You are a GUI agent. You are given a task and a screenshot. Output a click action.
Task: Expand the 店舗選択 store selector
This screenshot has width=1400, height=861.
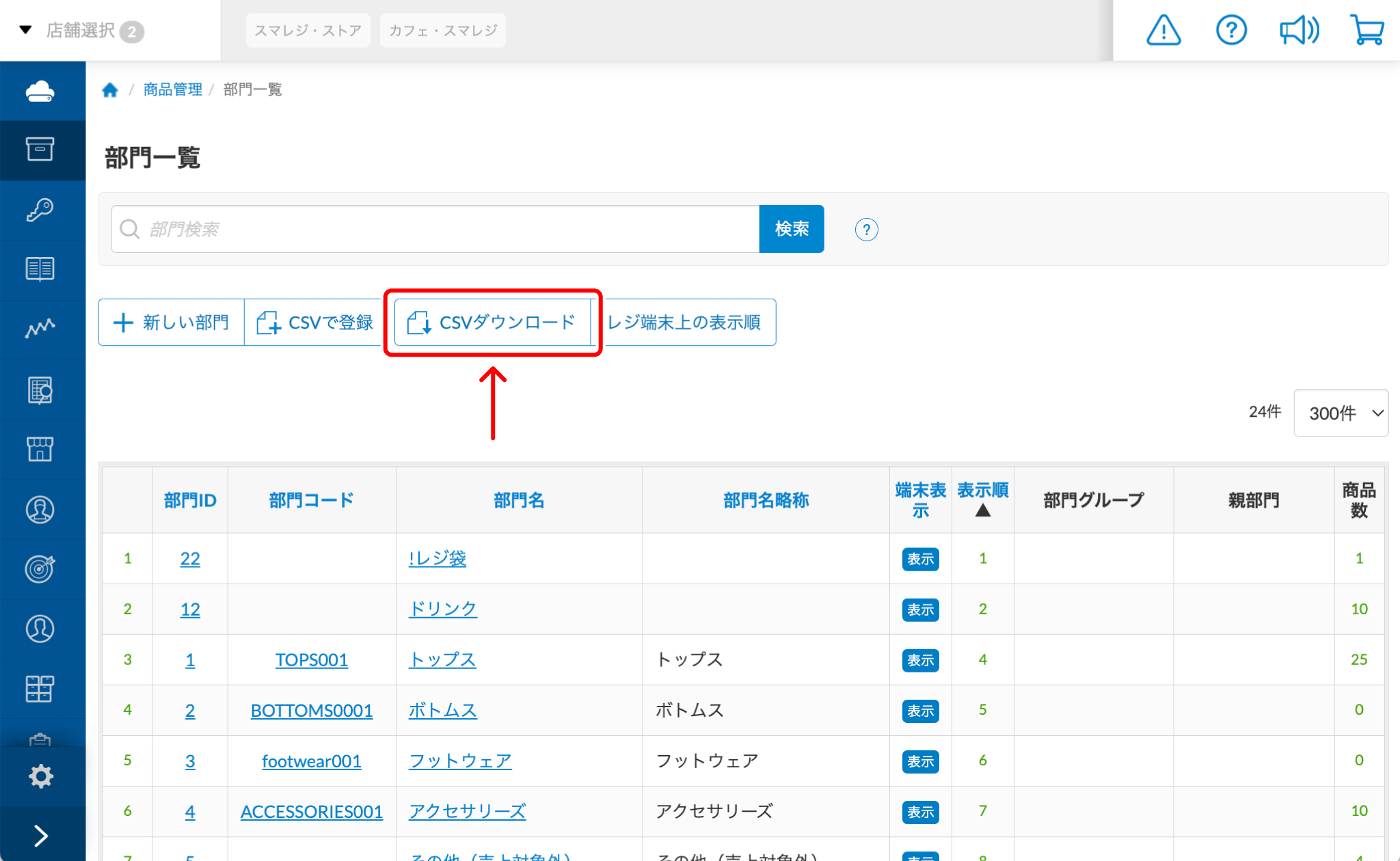(81, 31)
